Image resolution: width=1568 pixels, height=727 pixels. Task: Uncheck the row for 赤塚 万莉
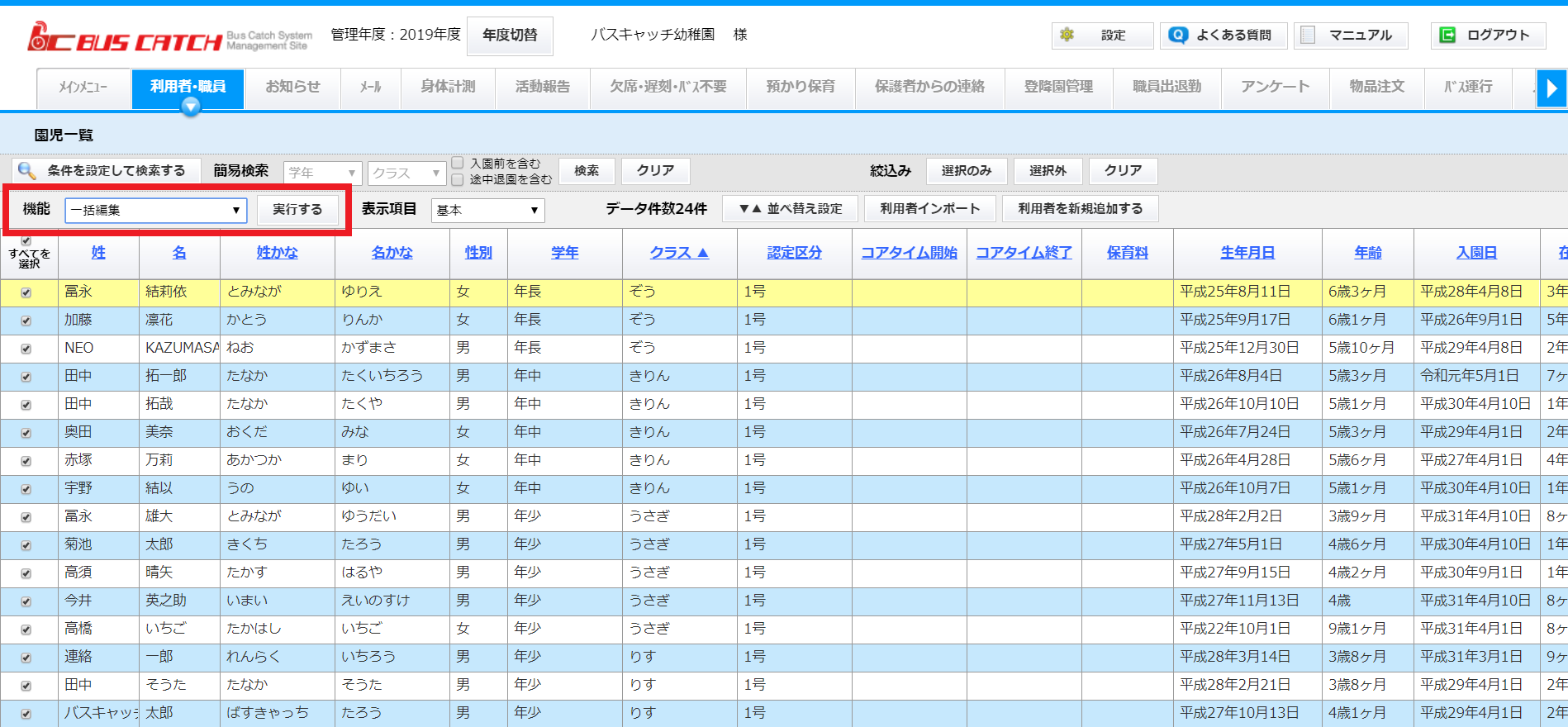click(x=26, y=461)
